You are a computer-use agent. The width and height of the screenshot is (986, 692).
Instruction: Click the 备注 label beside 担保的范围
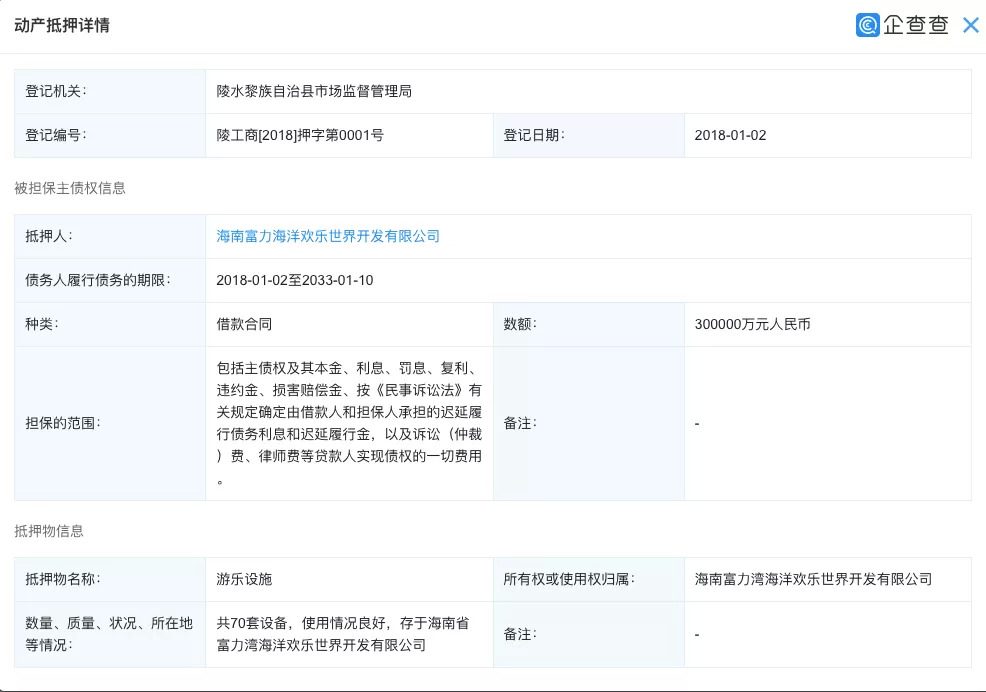[x=520, y=423]
